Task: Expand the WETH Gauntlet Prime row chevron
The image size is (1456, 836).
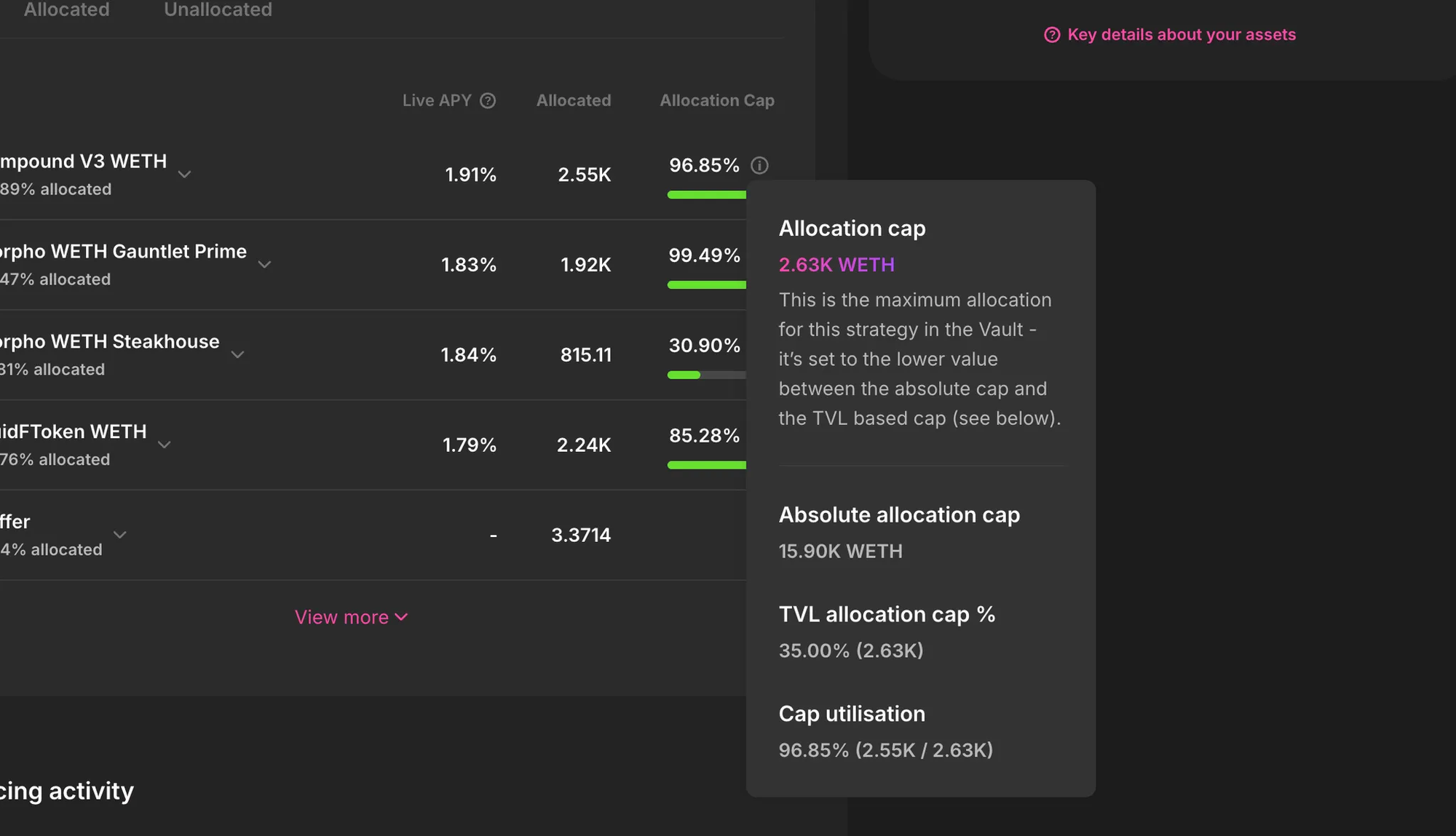Action: [264, 265]
